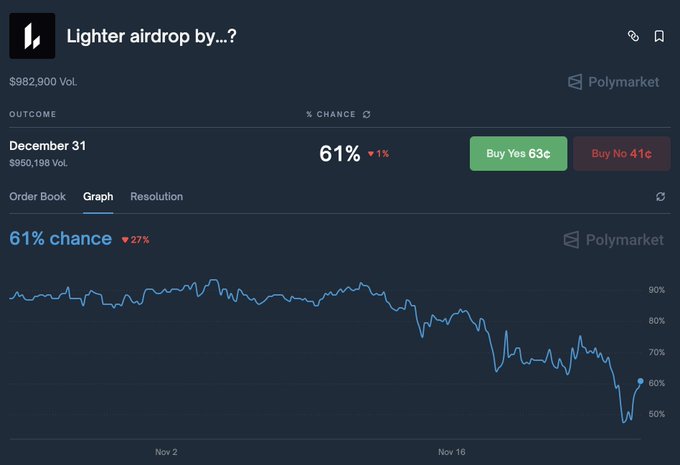This screenshot has width=680, height=465.
Task: Click the refresh icon next to % CHANCE
Action: 367,114
